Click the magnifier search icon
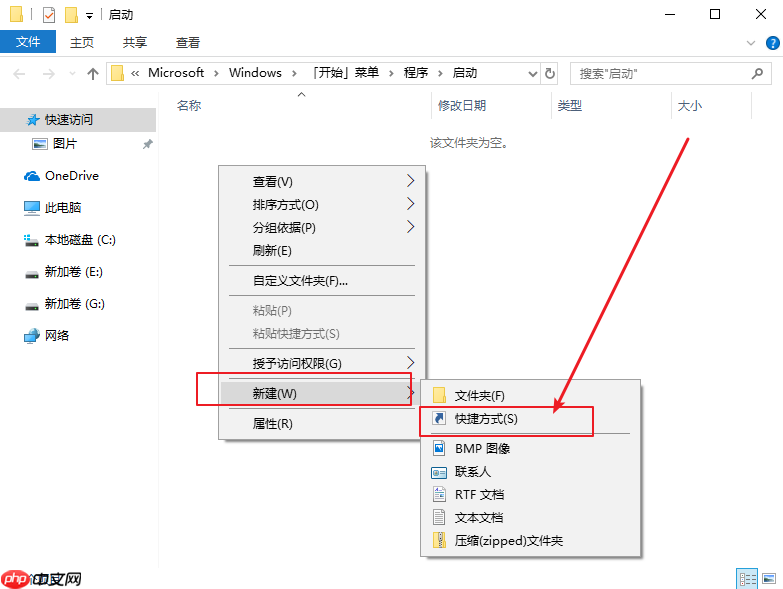Viewport: 783px width, 589px height. (758, 74)
